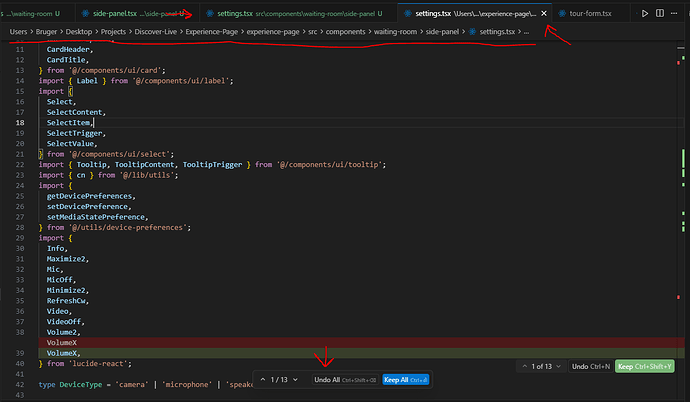Go to next change in 1 / 13 bar
The image size is (690, 402).
(x=295, y=380)
